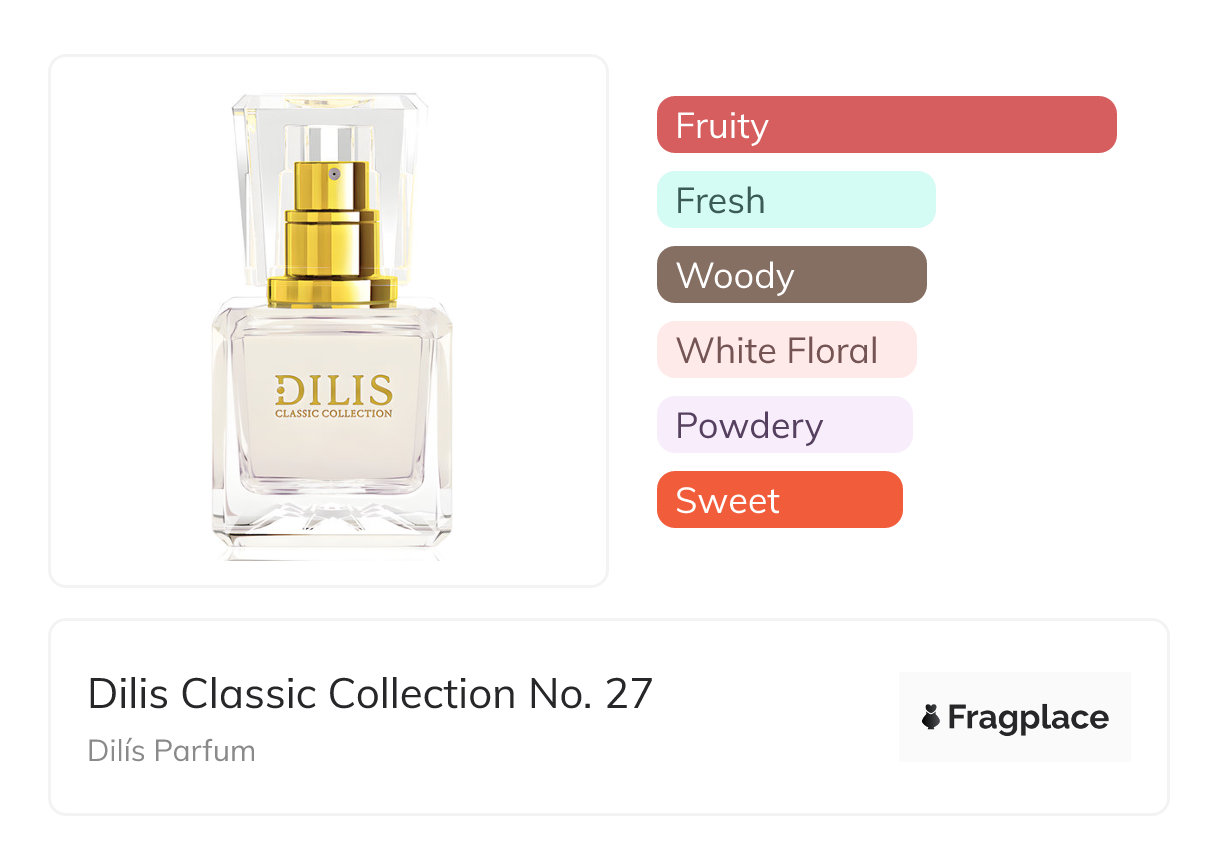Click the Powdery accord bar
Viewport: 1218px width, 864px height.
[784, 425]
